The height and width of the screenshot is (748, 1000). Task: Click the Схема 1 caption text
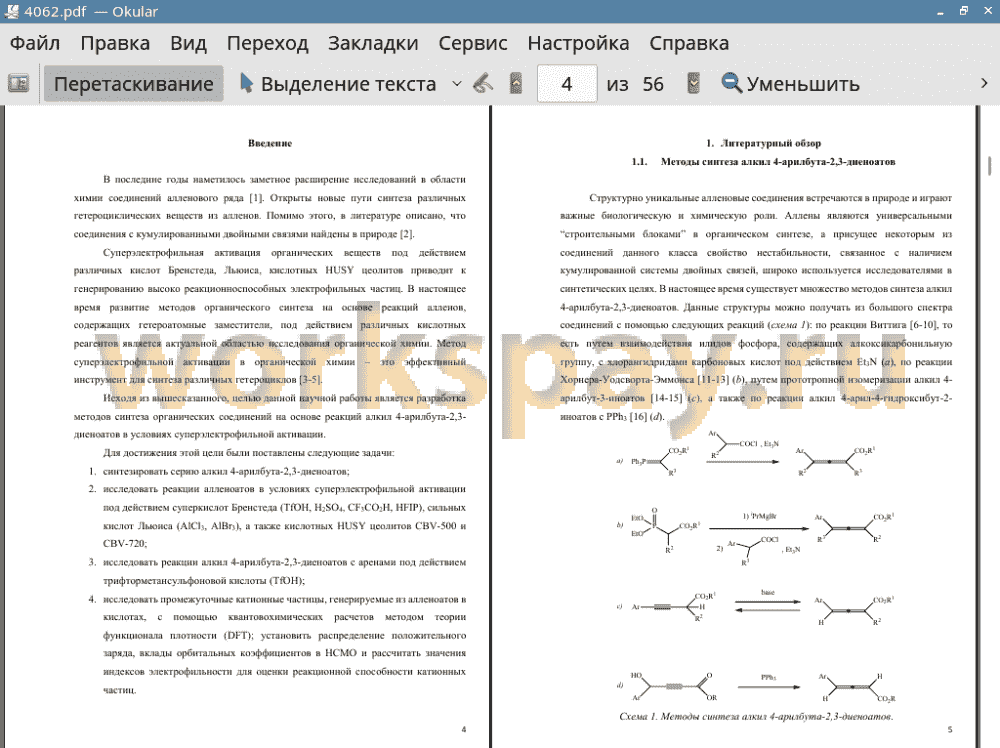tap(756, 716)
